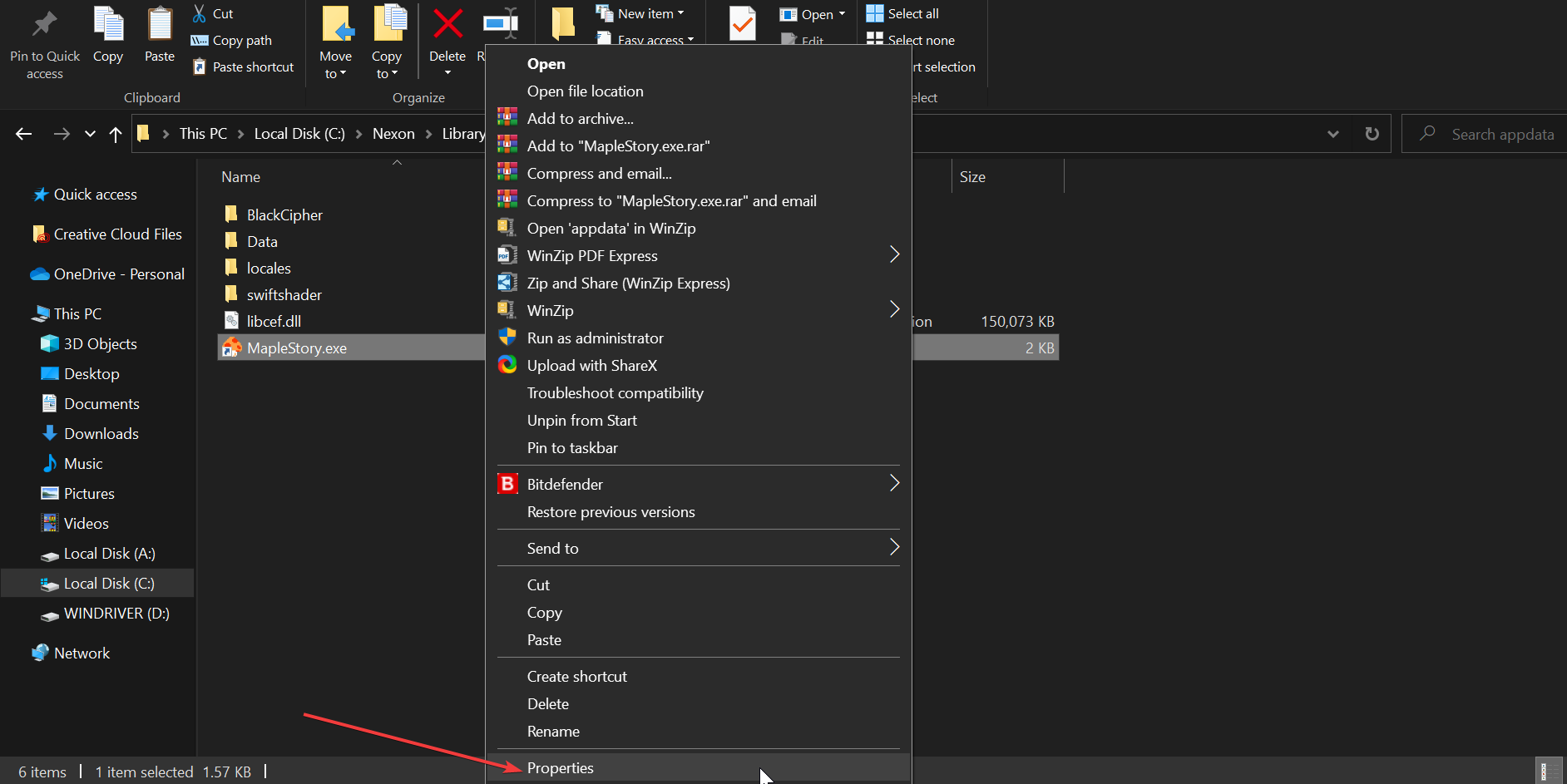Open the Move to dropdown

click(x=336, y=65)
